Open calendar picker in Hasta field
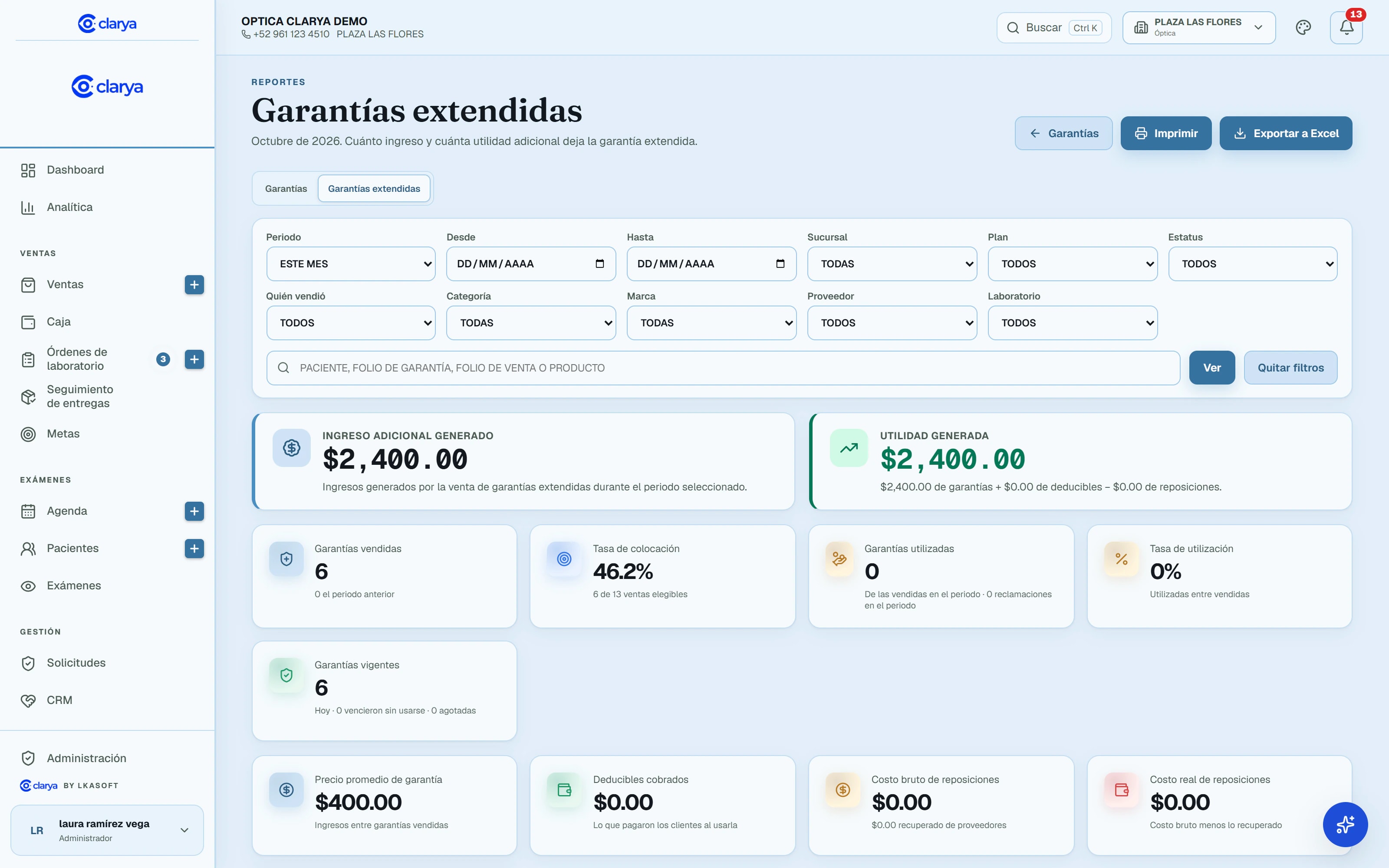 780,264
